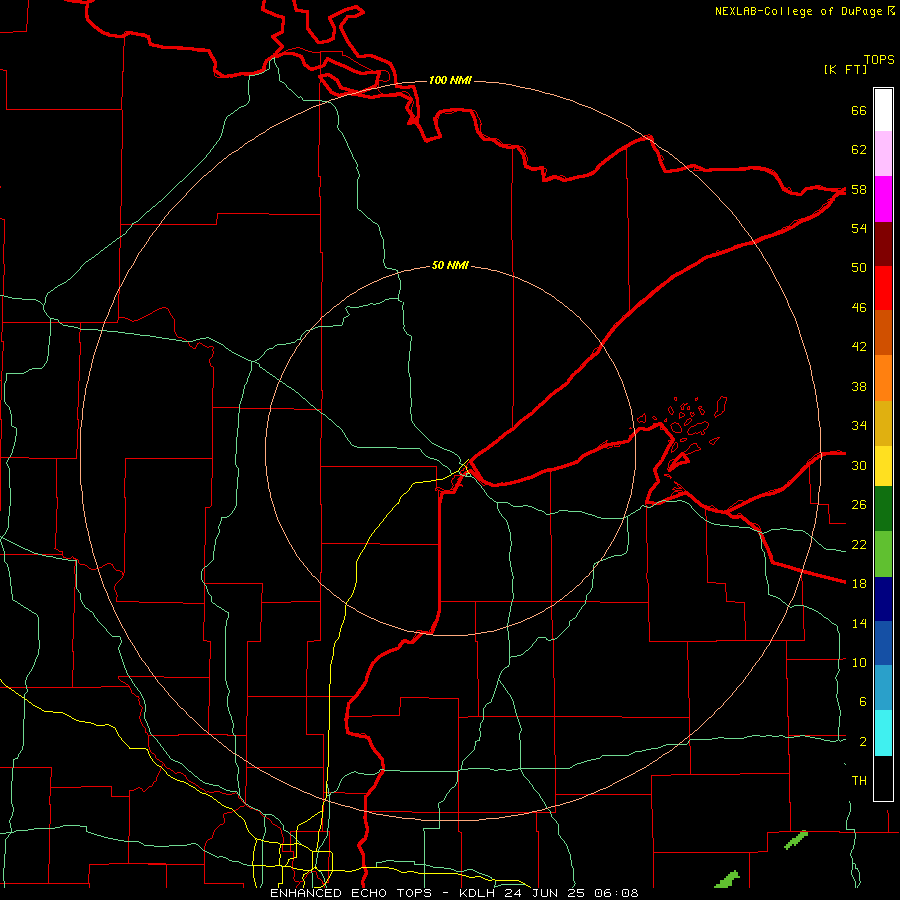900x900 pixels.
Task: Click the light green 26 kft swatch
Action: [883, 554]
